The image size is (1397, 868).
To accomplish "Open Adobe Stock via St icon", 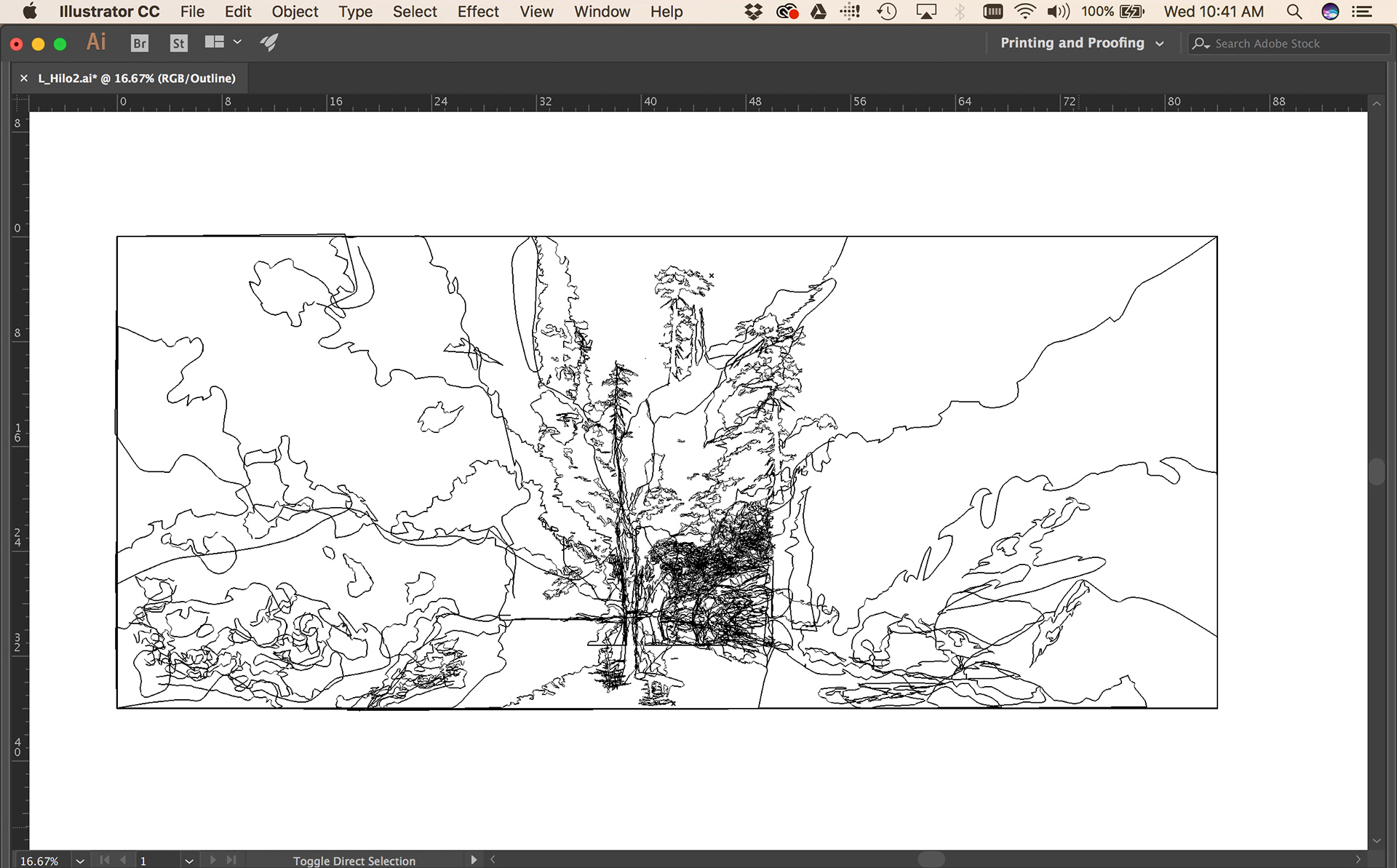I will (x=178, y=44).
